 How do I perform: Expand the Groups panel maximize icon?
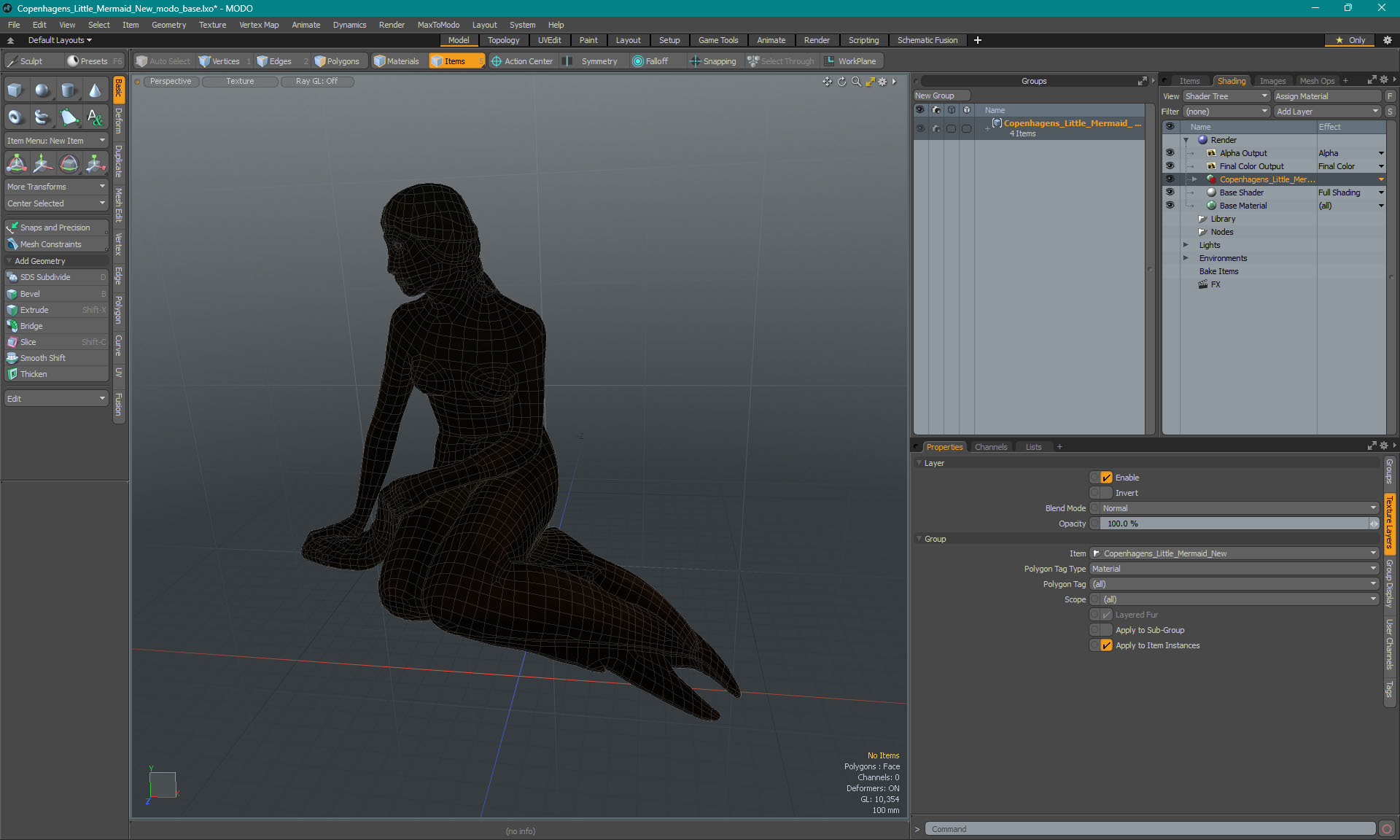pyautogui.click(x=1142, y=81)
